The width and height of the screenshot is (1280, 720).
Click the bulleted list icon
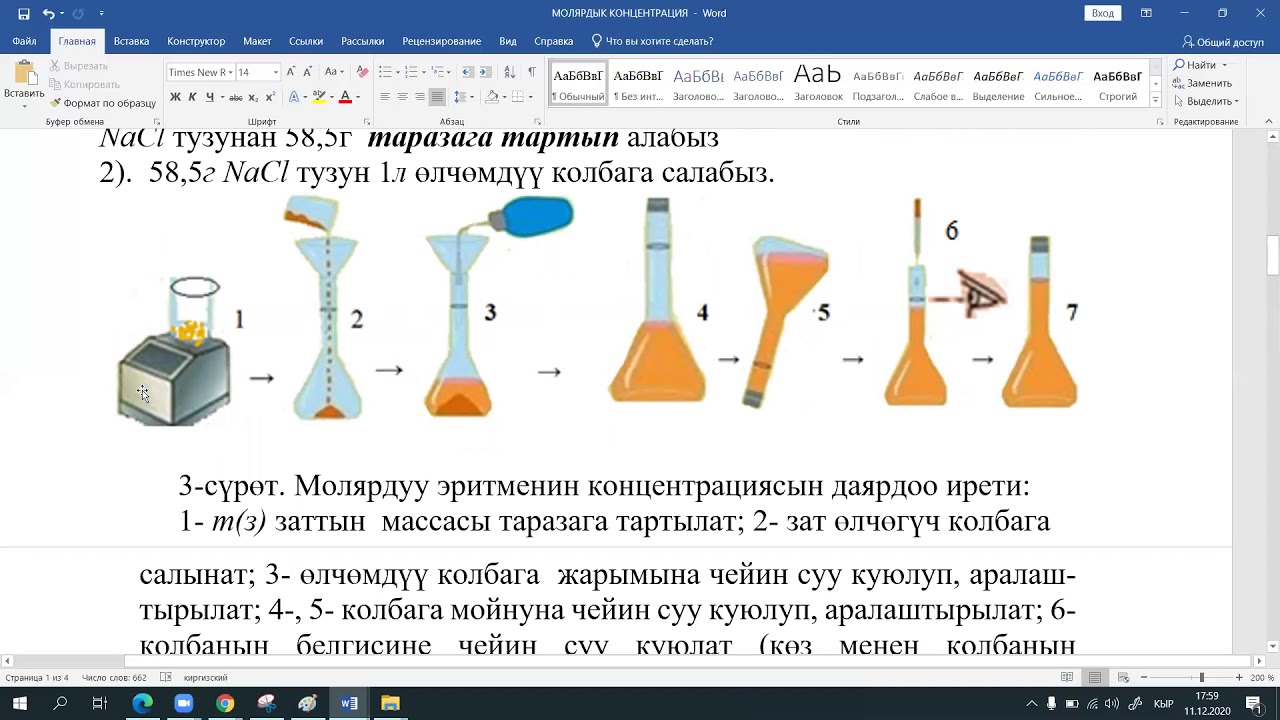pos(385,72)
